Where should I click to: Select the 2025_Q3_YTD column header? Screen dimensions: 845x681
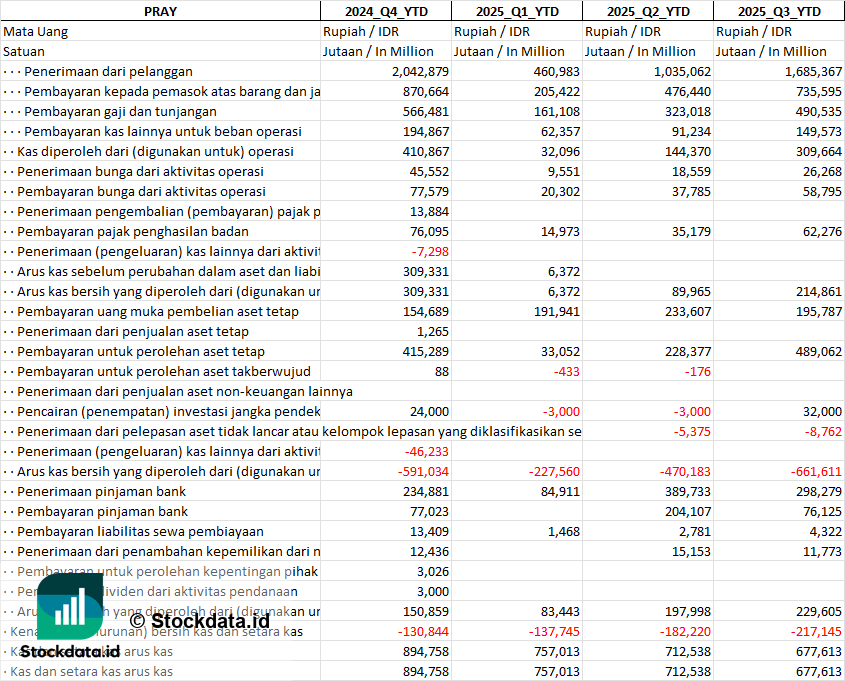click(x=779, y=11)
